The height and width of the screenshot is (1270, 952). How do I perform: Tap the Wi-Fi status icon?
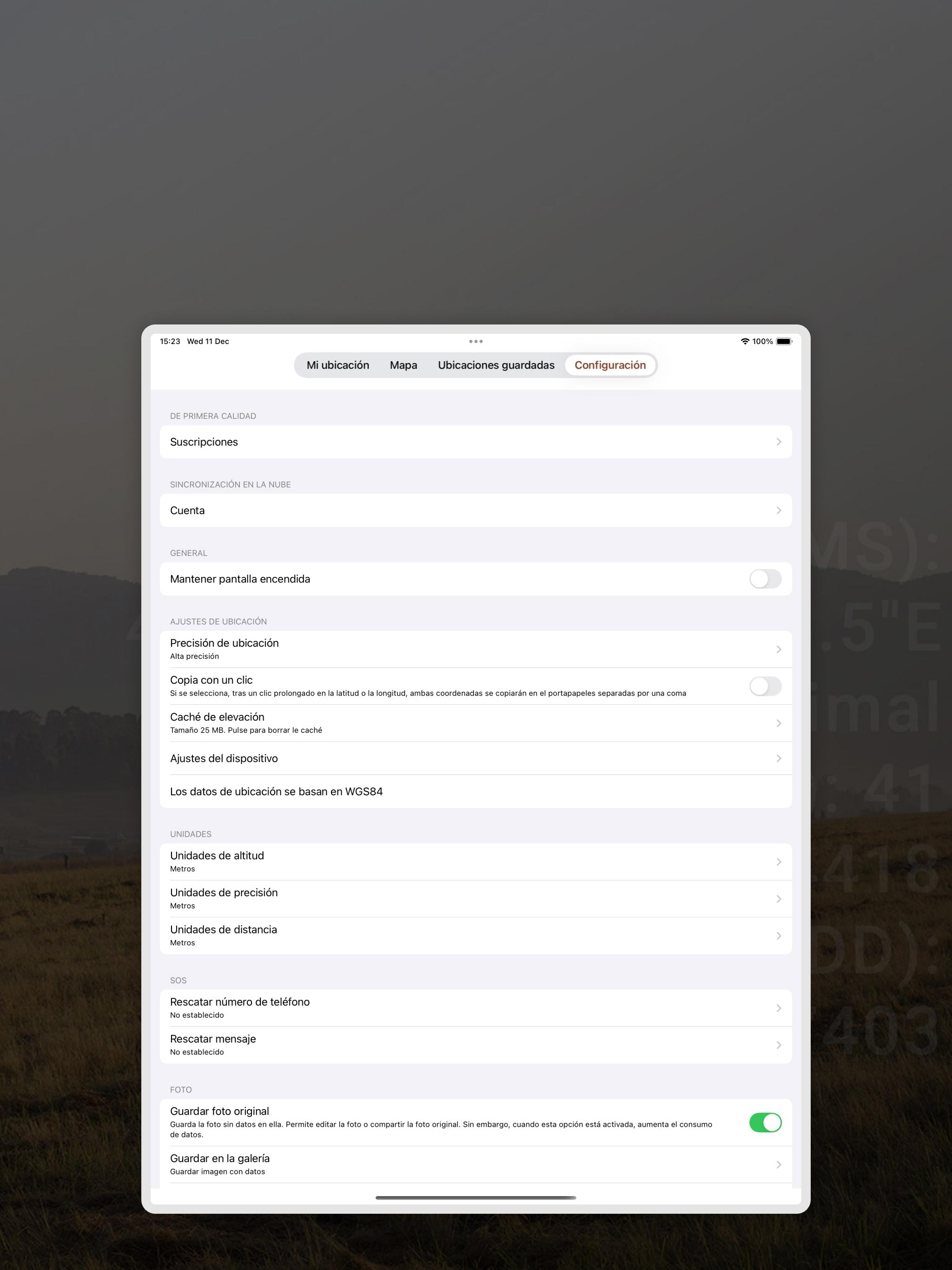click(745, 341)
